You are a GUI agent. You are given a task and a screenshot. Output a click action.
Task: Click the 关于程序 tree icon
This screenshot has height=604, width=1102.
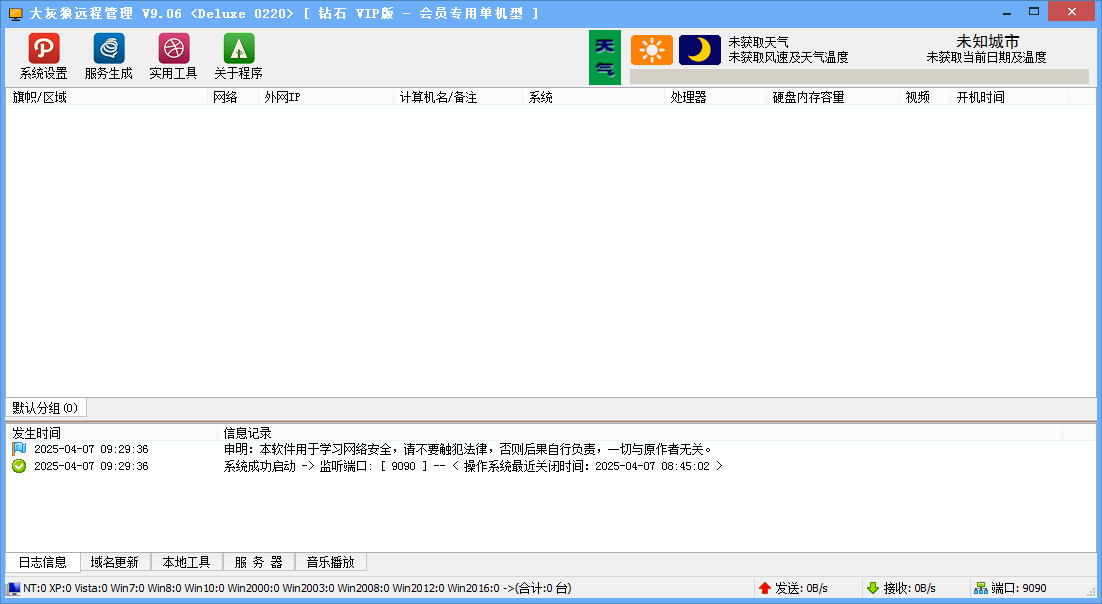(239, 49)
